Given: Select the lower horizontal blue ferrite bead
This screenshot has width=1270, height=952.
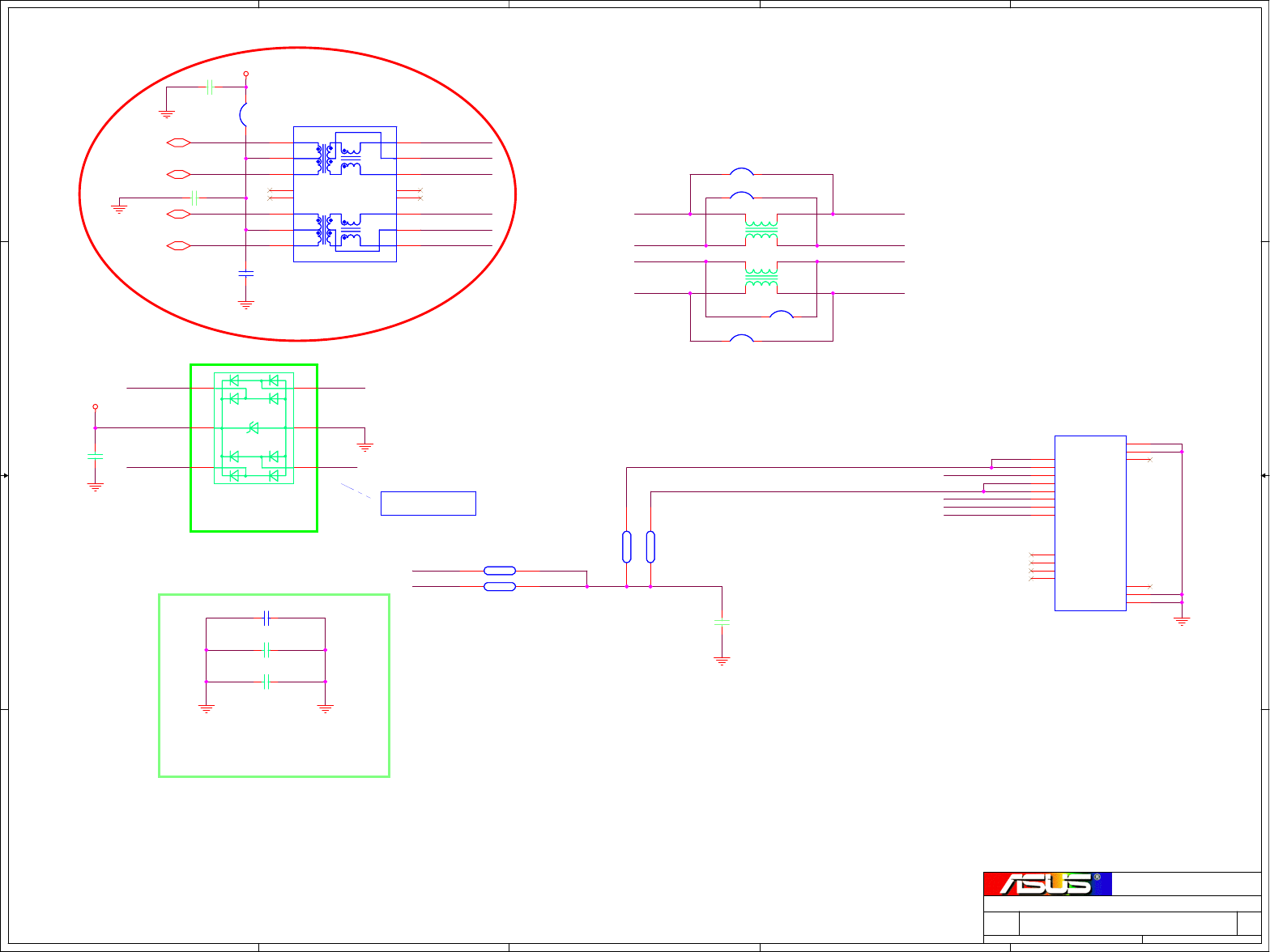Looking at the screenshot, I should (500, 586).
